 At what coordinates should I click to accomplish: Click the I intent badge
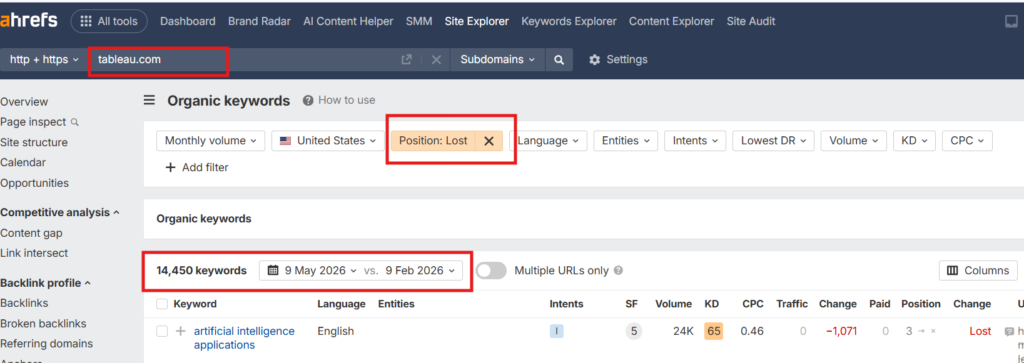pos(556,331)
